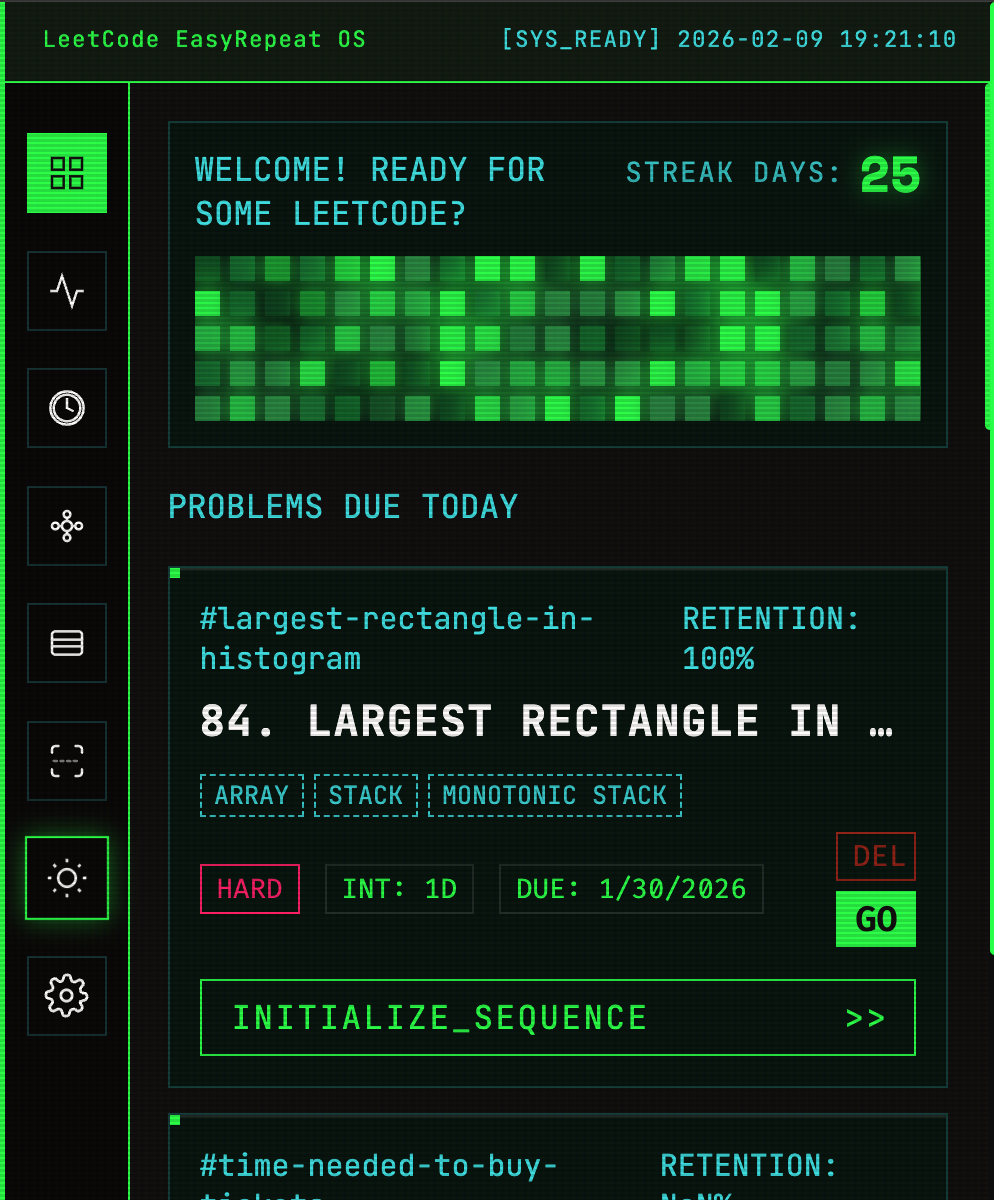Viewport: 994px width, 1200px height.
Task: Open the graph nodes icon in sidebar
Action: (x=67, y=526)
